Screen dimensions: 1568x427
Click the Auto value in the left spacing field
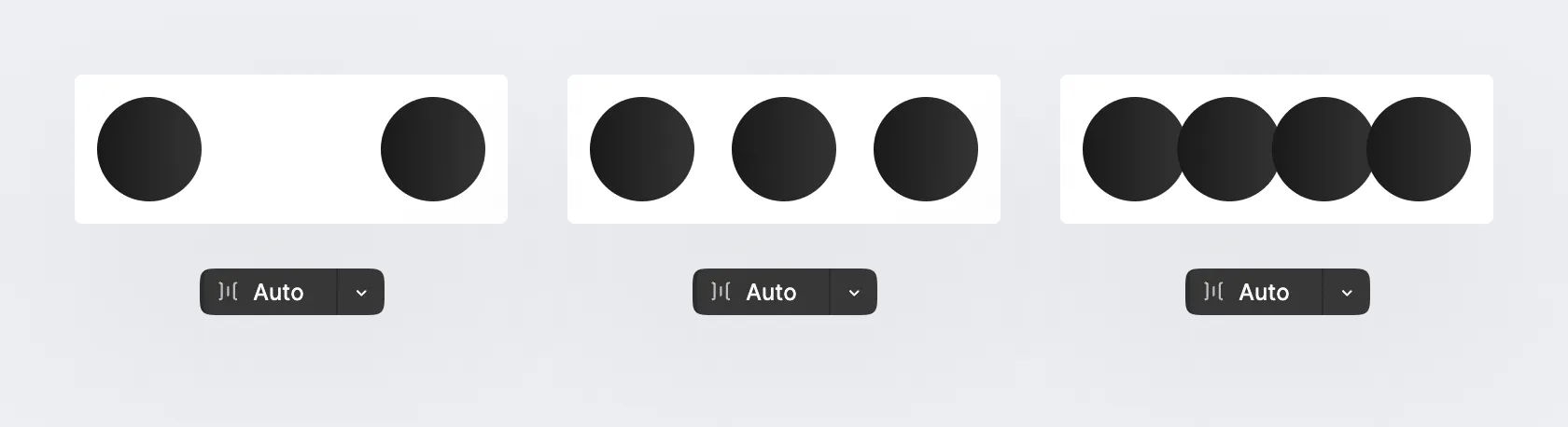tap(278, 293)
